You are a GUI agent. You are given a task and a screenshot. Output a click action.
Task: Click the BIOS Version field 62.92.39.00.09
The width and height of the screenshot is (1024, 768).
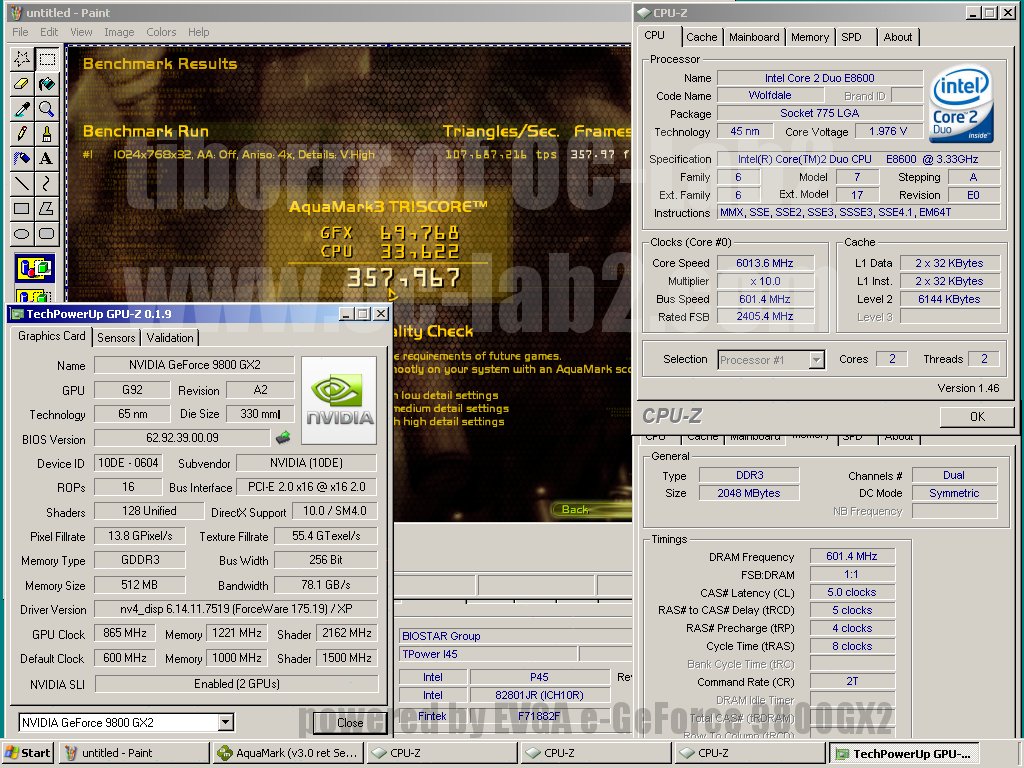pyautogui.click(x=182, y=438)
